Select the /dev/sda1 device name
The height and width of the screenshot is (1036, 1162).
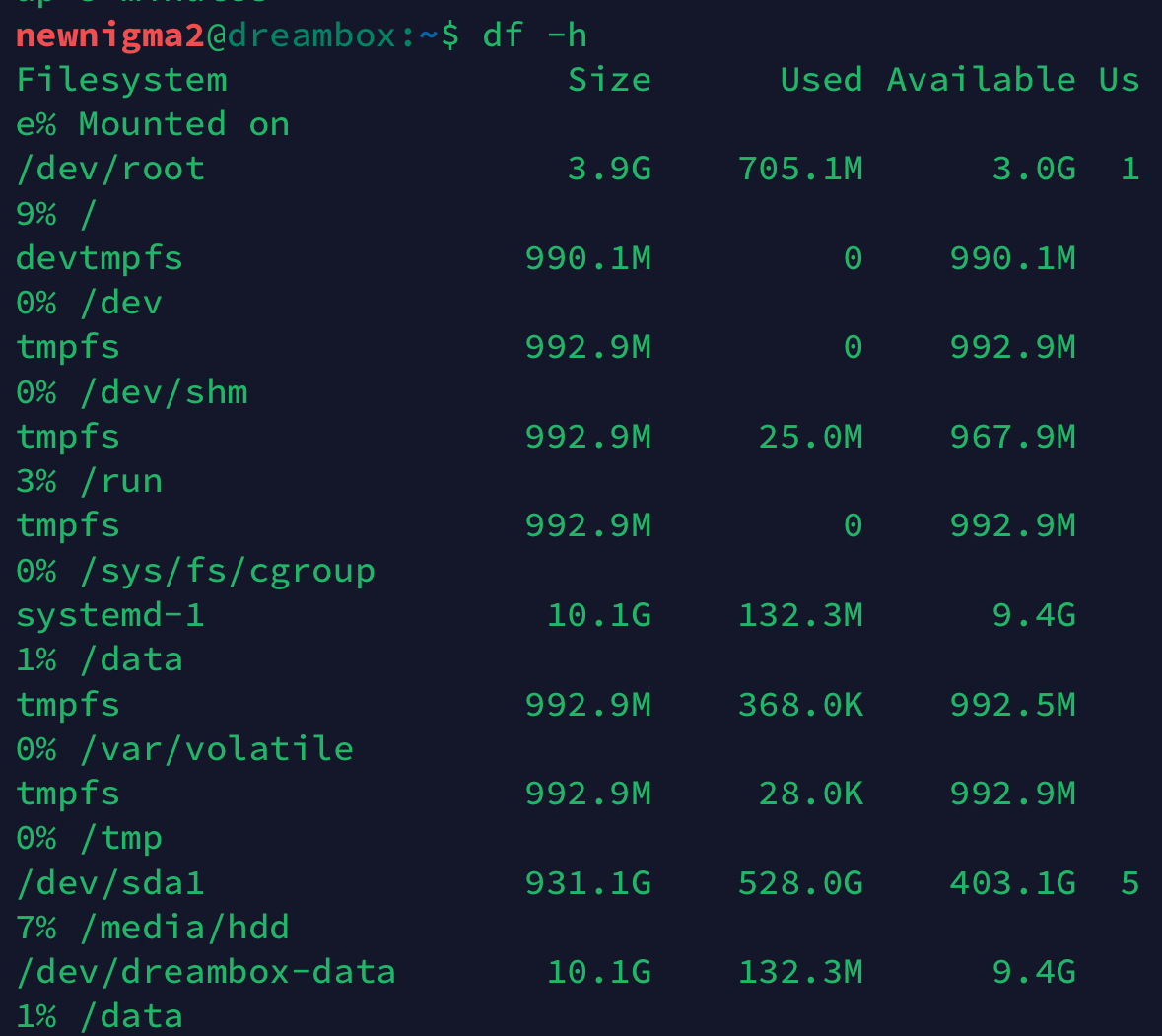coord(110,882)
